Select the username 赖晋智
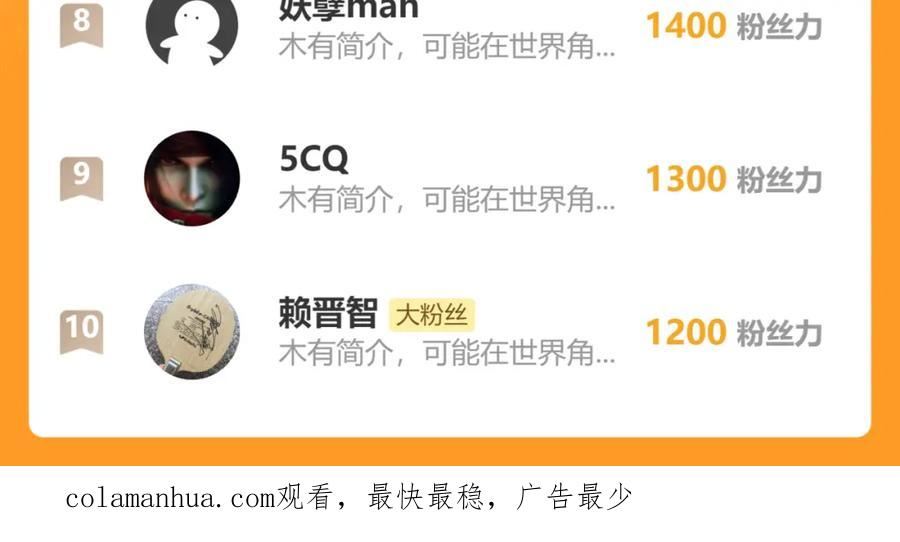 pyautogui.click(x=328, y=313)
